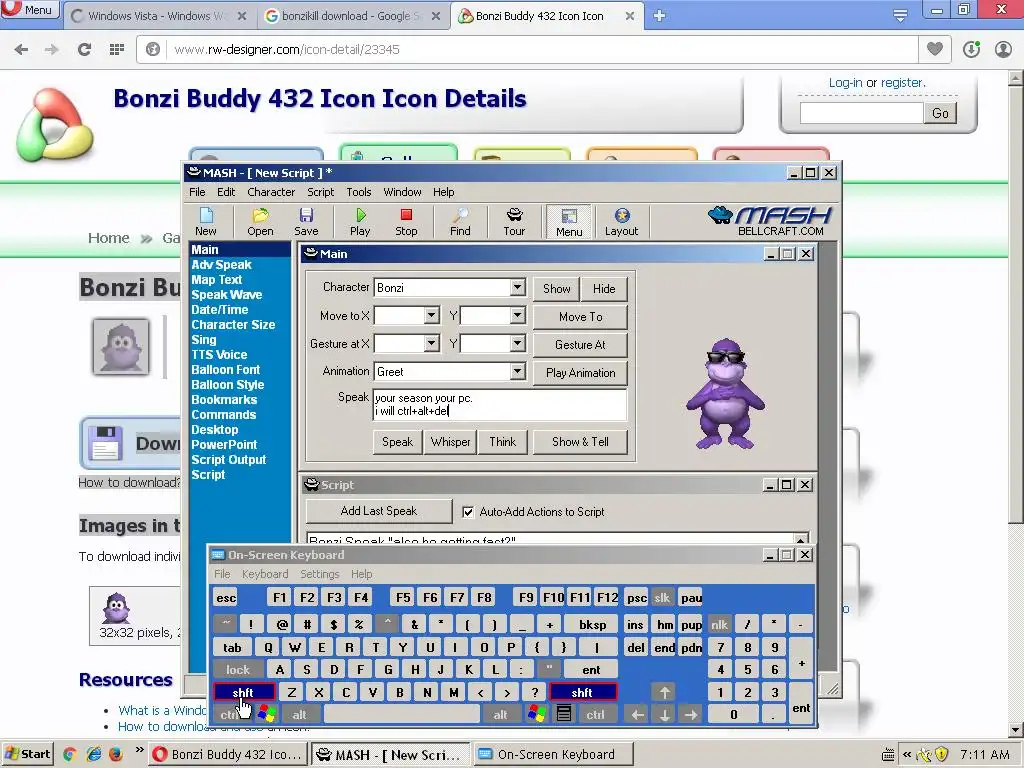Screen dimensions: 1024x768
Task: Select Balloon Style in the MASH sidebar
Action: pyautogui.click(x=227, y=385)
